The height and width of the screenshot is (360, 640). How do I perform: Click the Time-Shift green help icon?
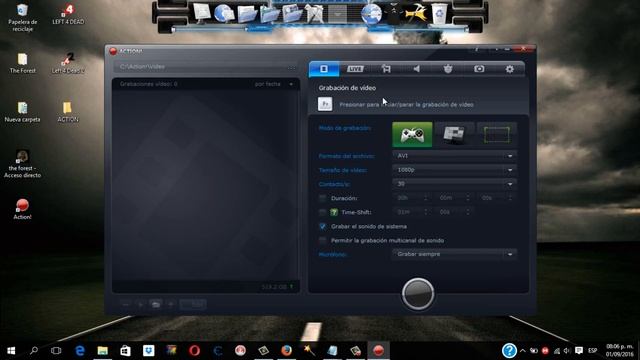[333, 212]
